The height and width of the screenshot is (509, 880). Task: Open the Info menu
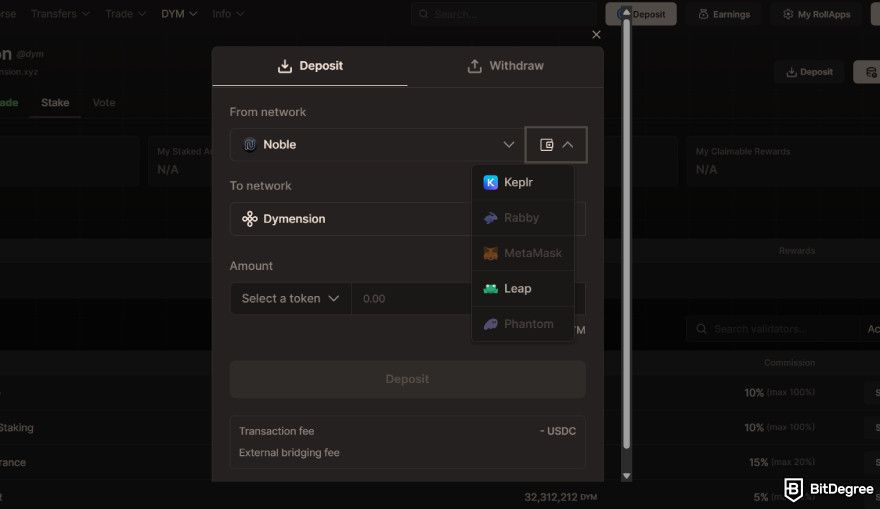click(227, 13)
